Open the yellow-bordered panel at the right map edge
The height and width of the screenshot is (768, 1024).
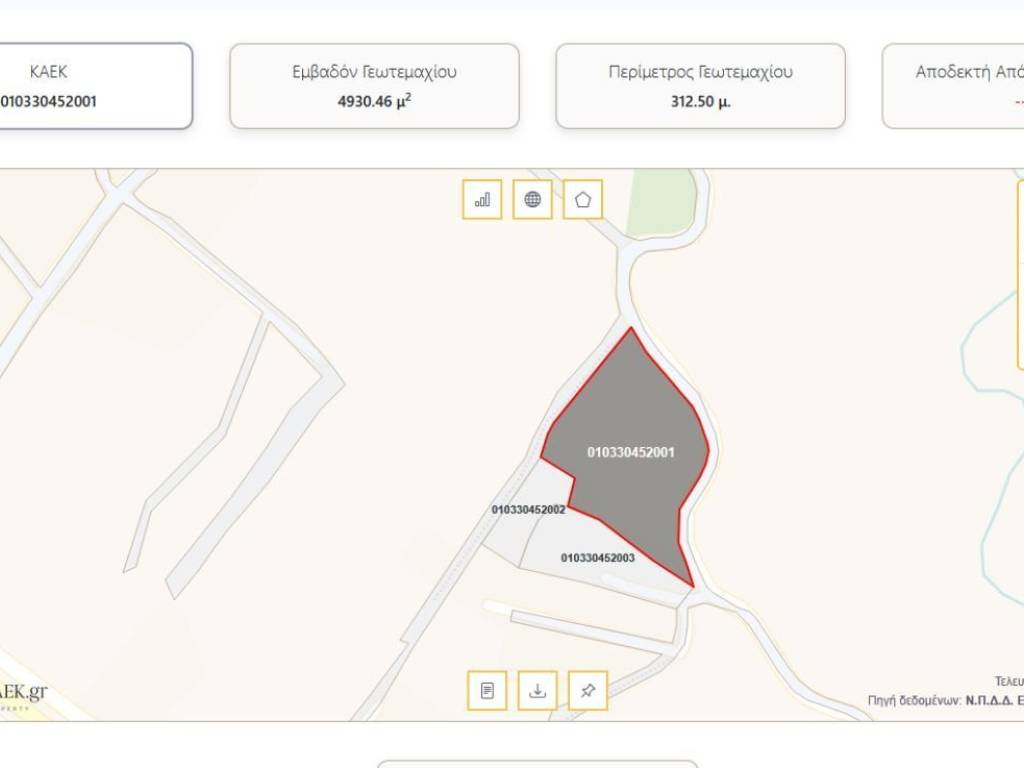tap(1020, 274)
